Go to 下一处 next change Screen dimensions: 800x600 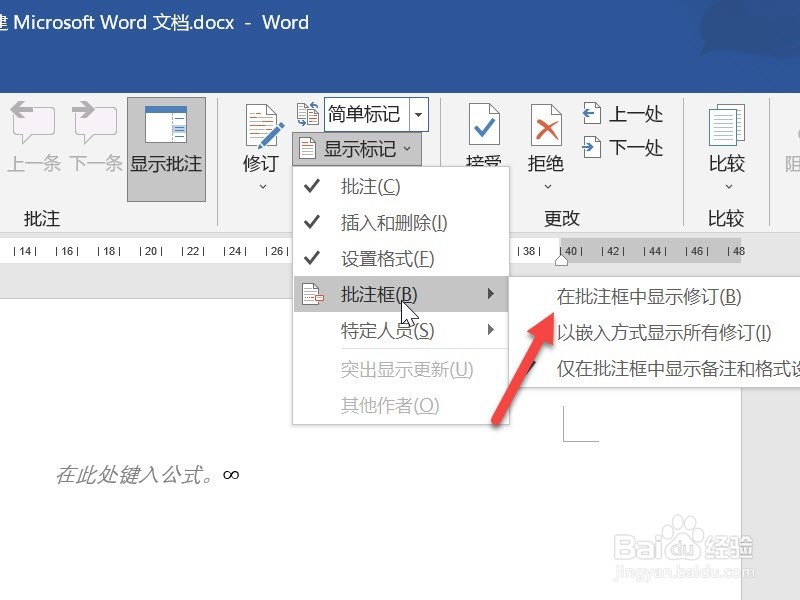tap(622, 147)
